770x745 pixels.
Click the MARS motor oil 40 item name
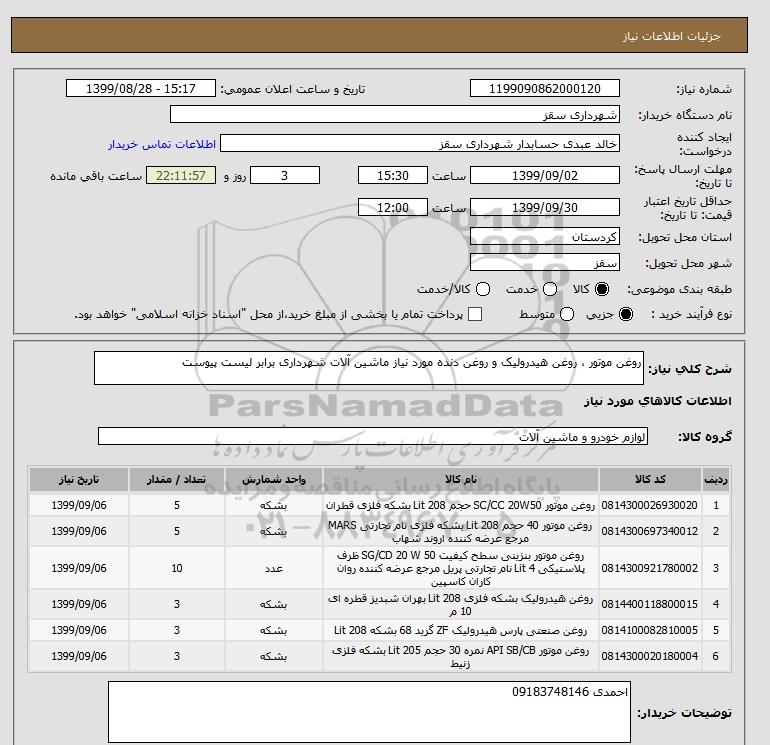[461, 531]
